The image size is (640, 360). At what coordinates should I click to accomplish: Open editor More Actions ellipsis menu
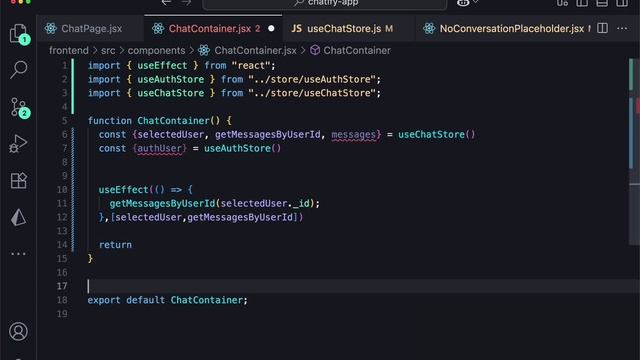coord(622,29)
